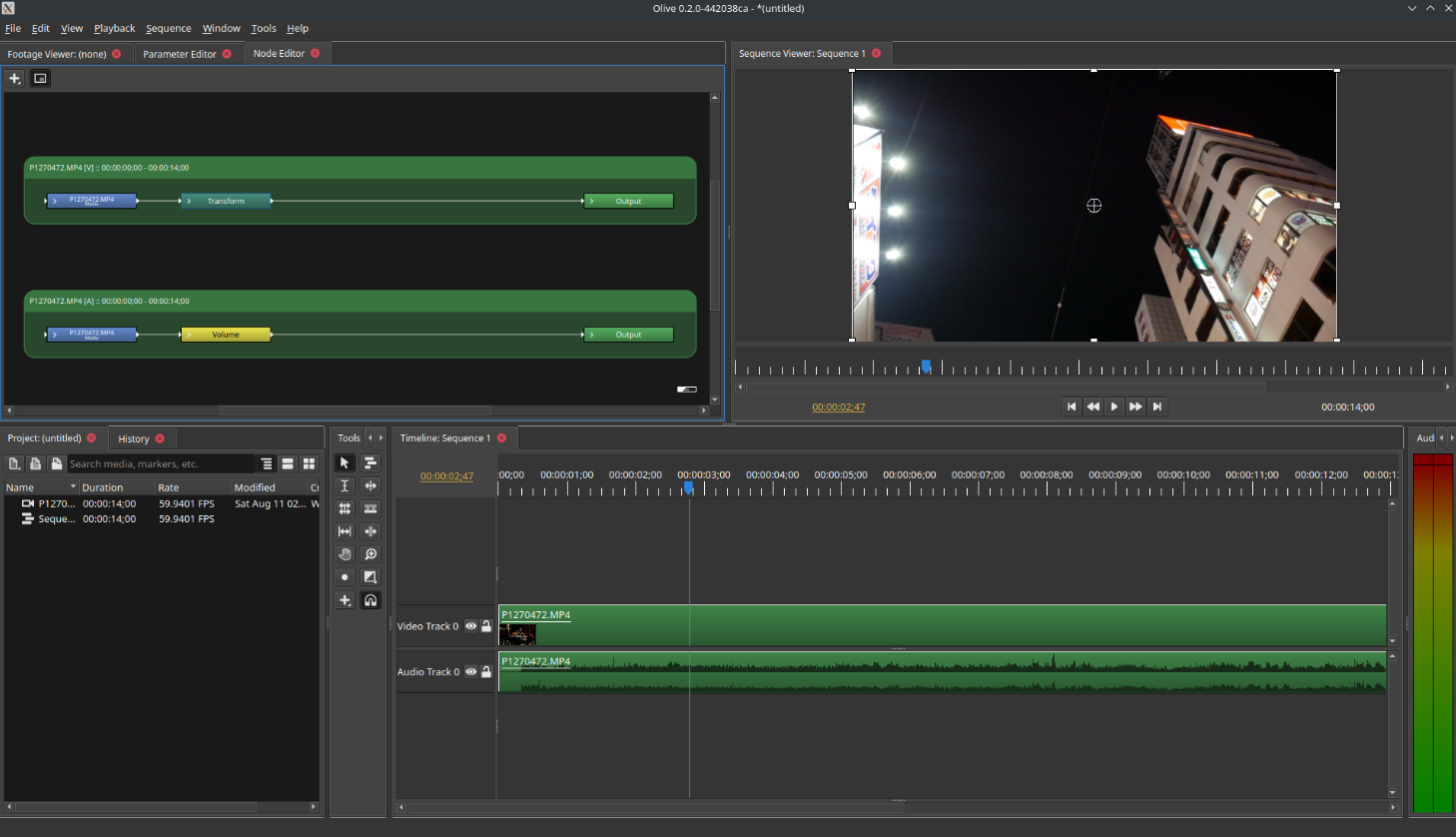
Task: Lock Audio Track 0
Action: coord(486,672)
